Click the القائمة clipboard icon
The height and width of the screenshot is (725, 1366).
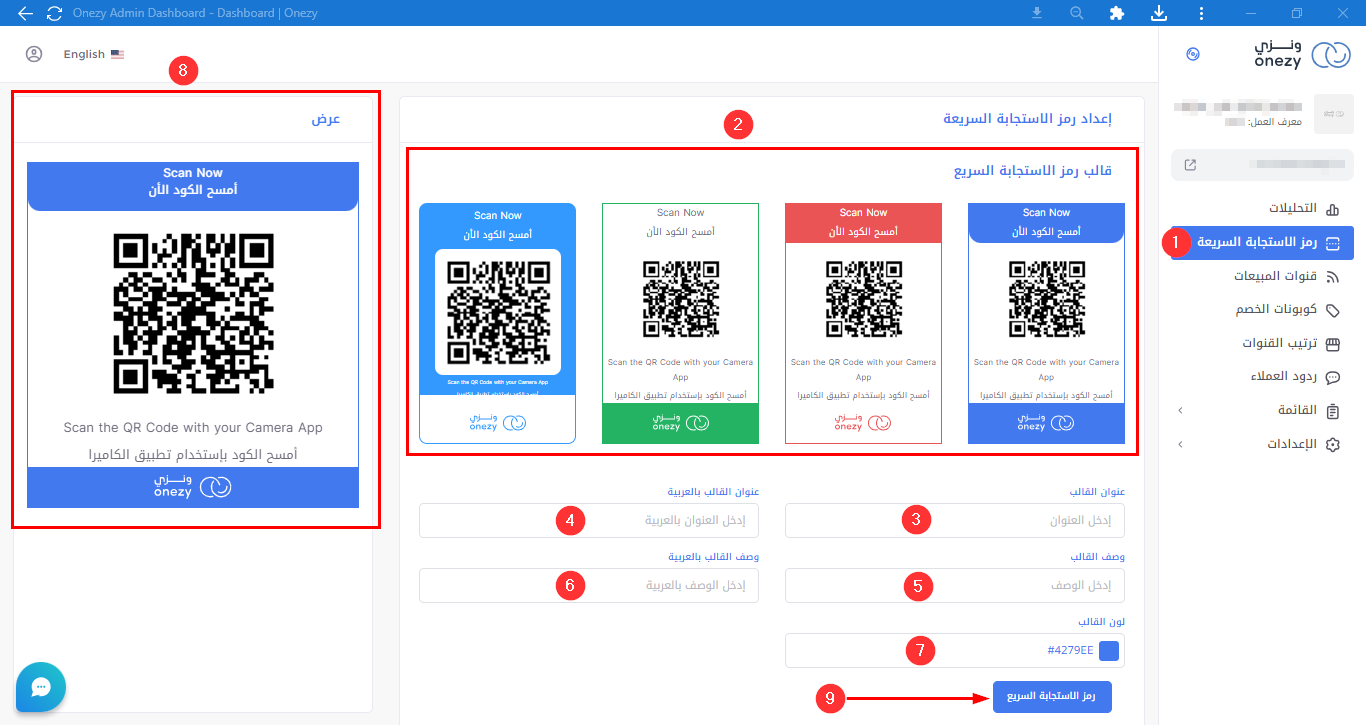1332,411
